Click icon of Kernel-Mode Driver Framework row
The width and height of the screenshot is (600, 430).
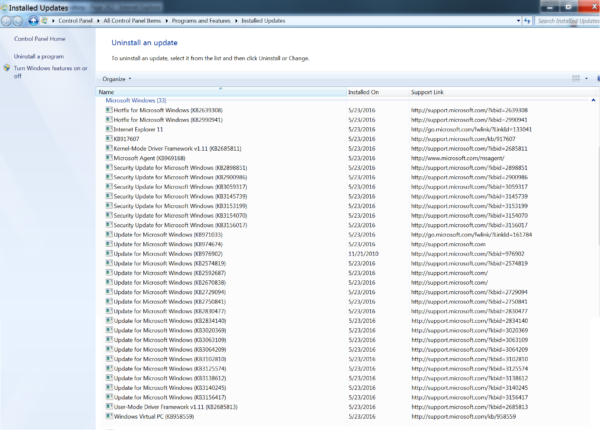click(x=109, y=148)
